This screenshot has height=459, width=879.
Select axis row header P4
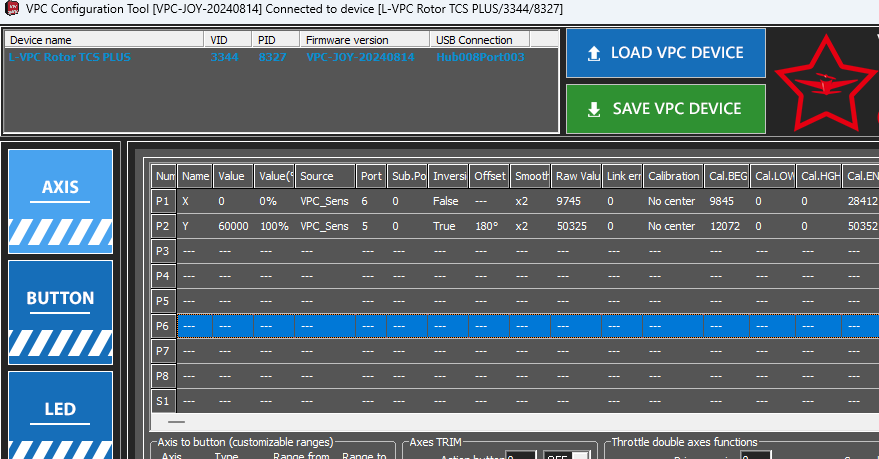[163, 276]
